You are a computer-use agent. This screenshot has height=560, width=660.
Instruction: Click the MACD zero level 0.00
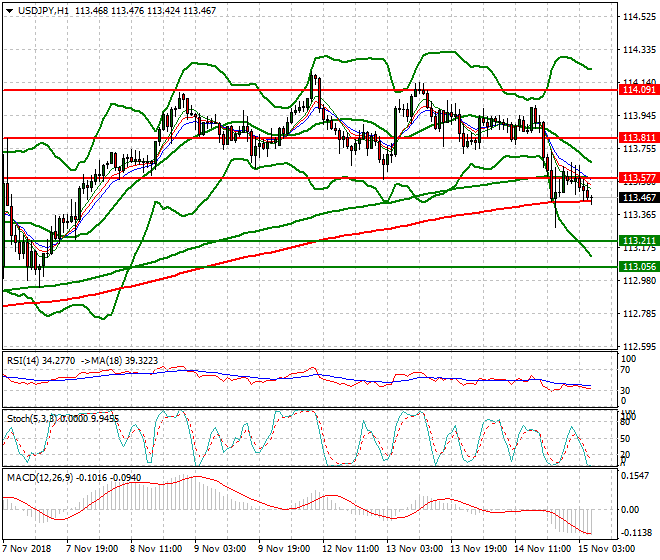point(630,509)
